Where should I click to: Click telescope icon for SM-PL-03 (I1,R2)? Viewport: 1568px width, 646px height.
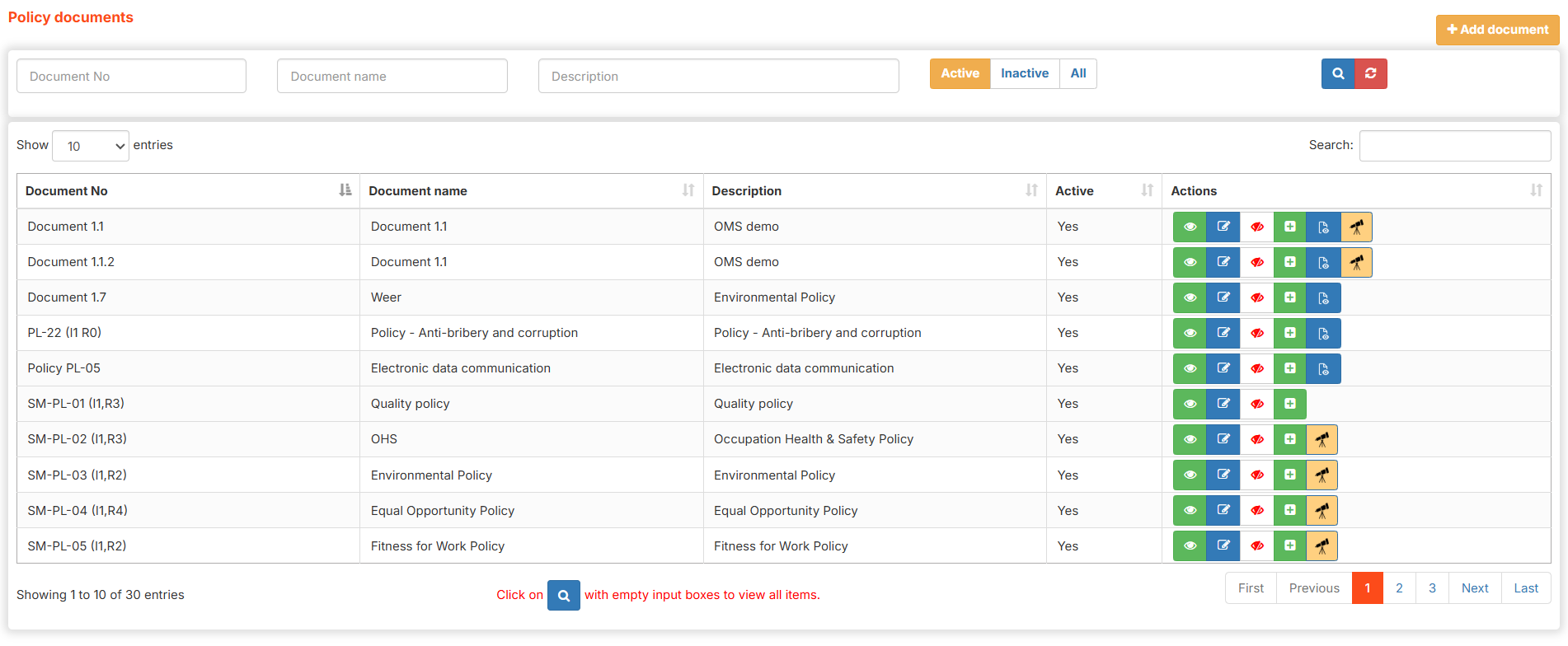click(1322, 475)
